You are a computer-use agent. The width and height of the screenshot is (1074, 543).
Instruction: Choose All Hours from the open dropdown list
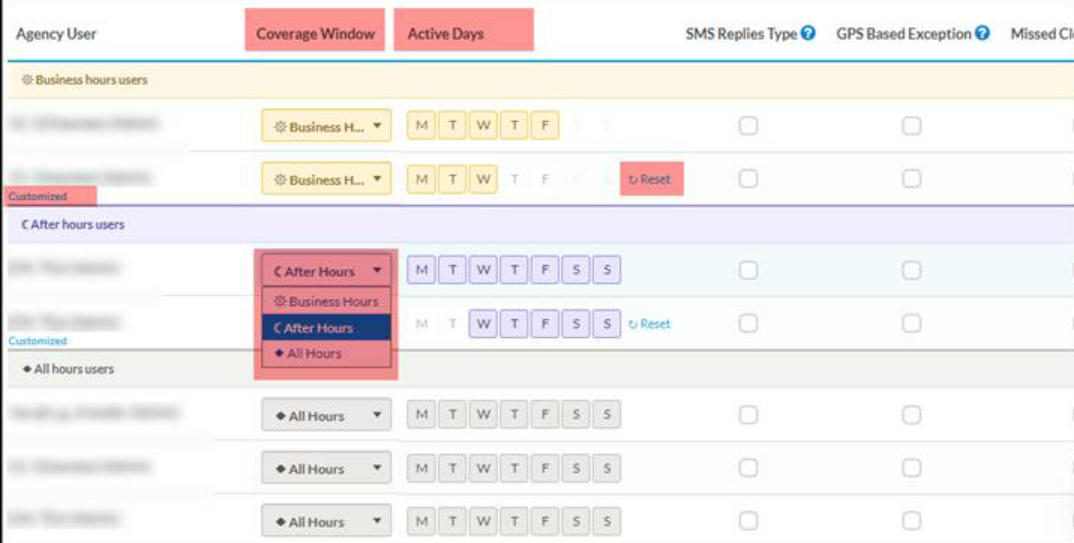[326, 353]
